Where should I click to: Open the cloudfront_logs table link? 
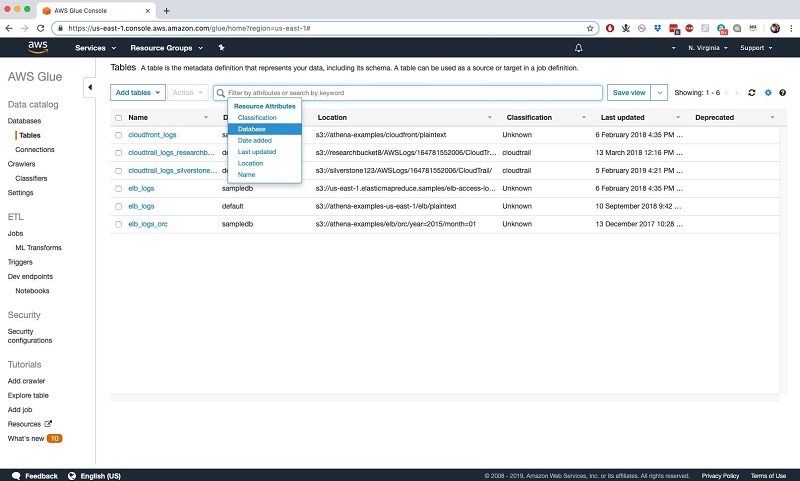(152, 135)
